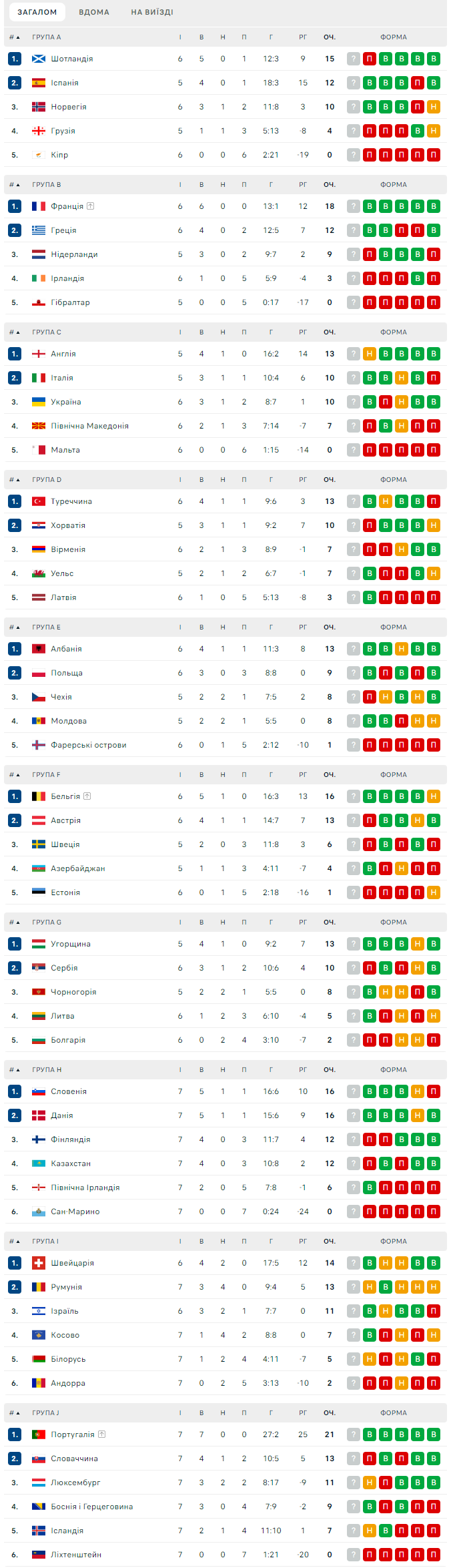This screenshot has height=1568, width=449.
Task: Click the info icon beside Бельгія
Action: pyautogui.click(x=87, y=796)
